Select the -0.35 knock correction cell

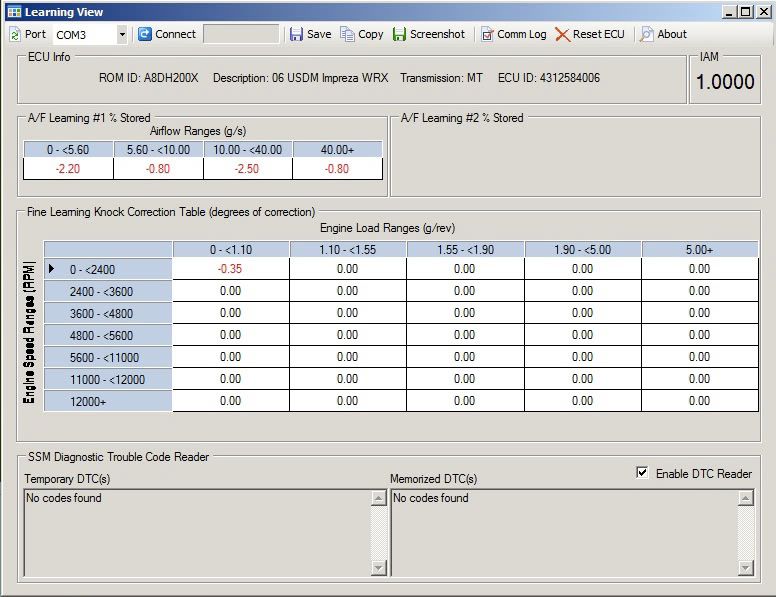230,269
